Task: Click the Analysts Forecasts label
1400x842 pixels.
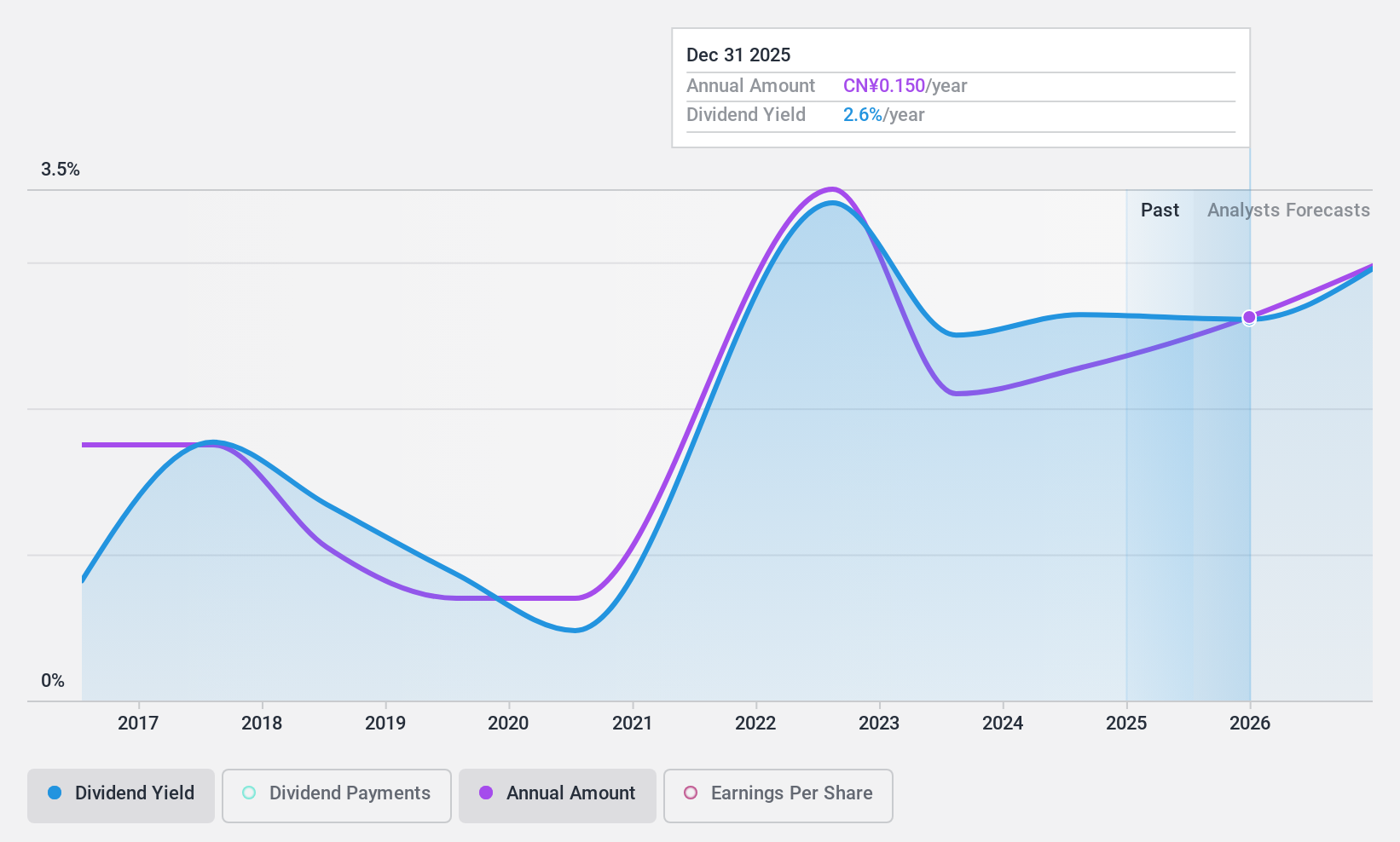Action: tap(1288, 210)
